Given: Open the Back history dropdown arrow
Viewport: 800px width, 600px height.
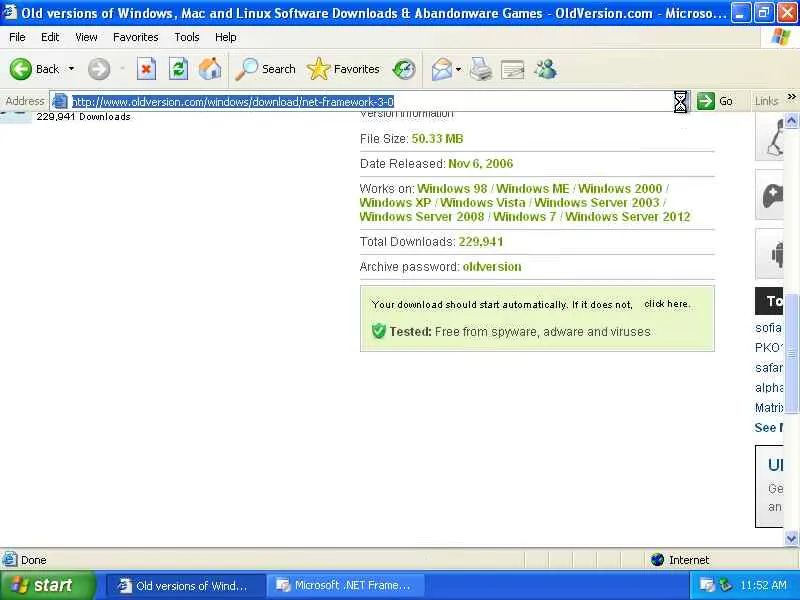Looking at the screenshot, I should (71, 69).
